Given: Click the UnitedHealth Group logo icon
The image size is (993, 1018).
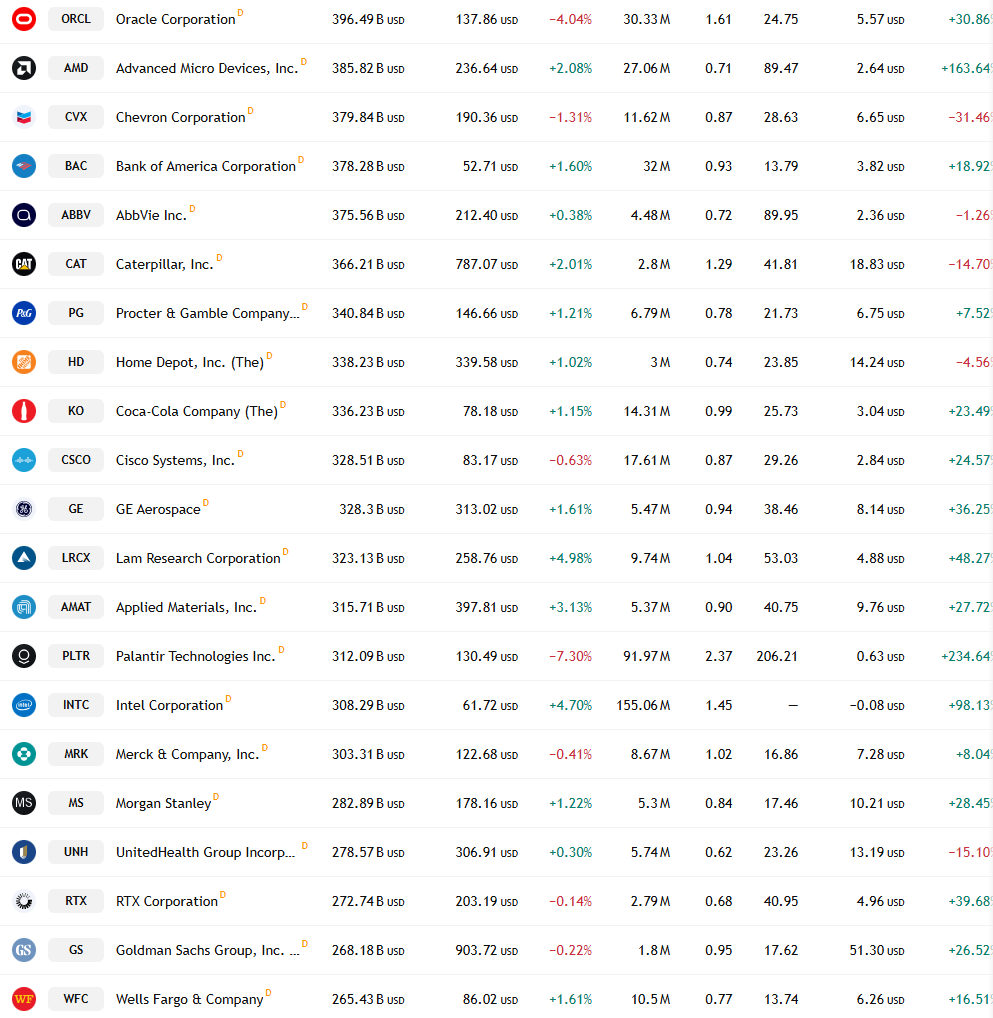Looking at the screenshot, I should click(24, 852).
